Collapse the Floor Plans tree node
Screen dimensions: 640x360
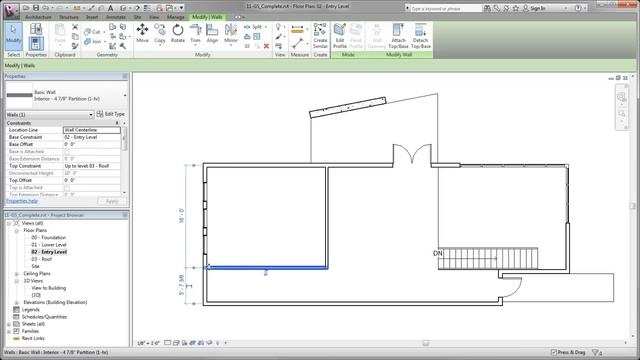click(x=17, y=231)
